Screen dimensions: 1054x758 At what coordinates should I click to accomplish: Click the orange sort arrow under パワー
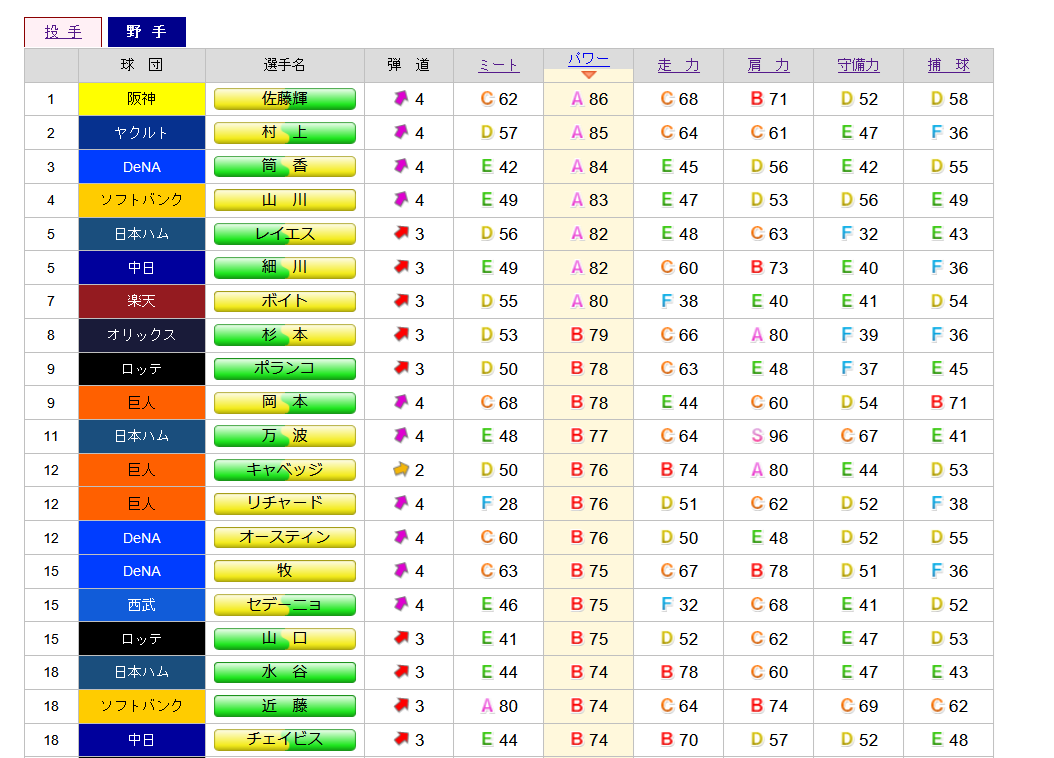[x=588, y=75]
